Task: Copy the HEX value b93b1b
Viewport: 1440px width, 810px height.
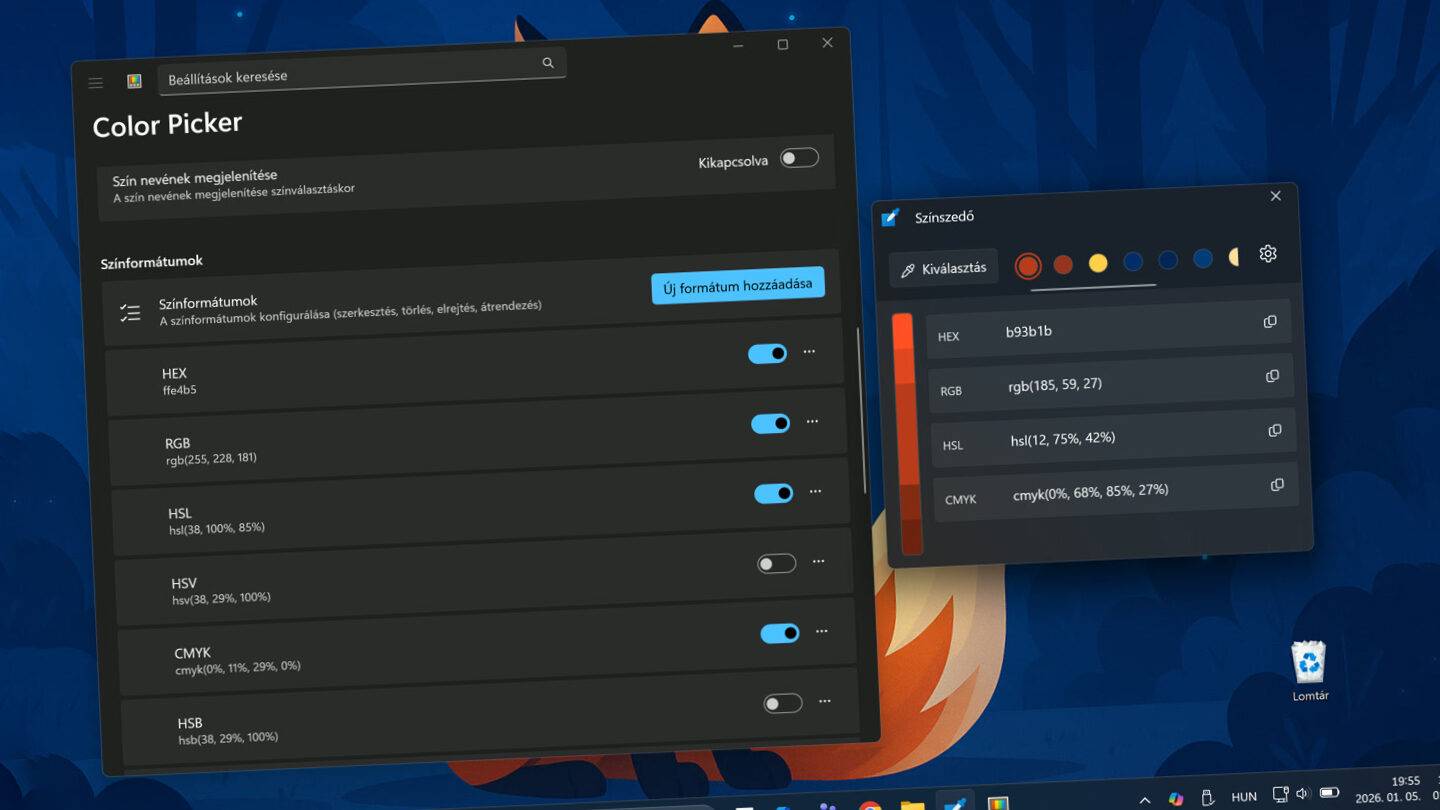Action: tap(1270, 322)
